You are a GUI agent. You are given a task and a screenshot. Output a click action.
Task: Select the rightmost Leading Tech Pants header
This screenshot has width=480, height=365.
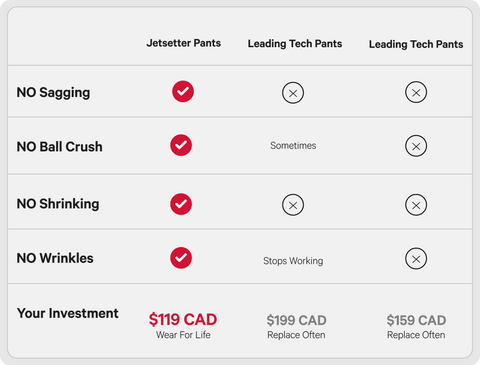(416, 44)
